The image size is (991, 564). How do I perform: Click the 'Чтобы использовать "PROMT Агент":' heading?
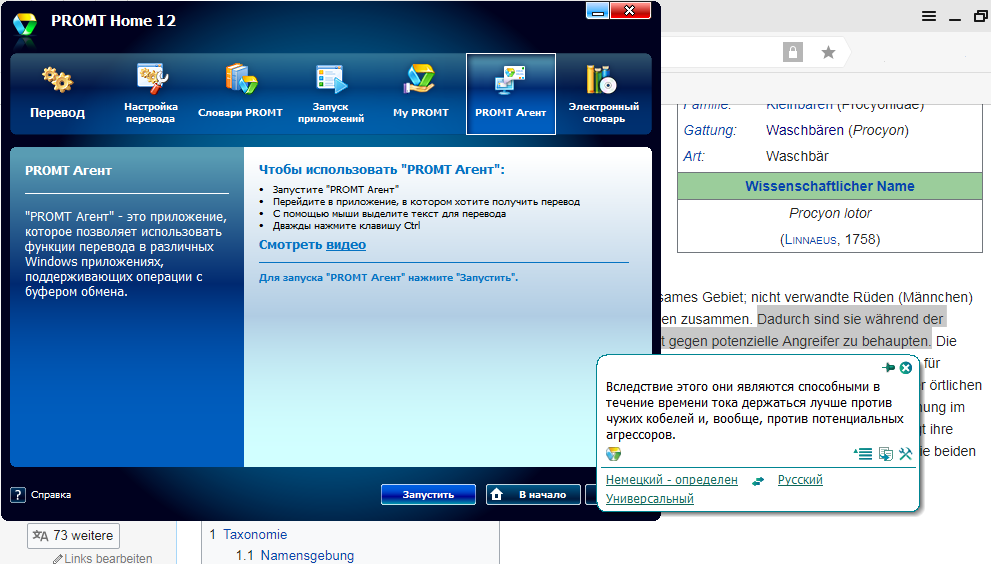point(382,169)
